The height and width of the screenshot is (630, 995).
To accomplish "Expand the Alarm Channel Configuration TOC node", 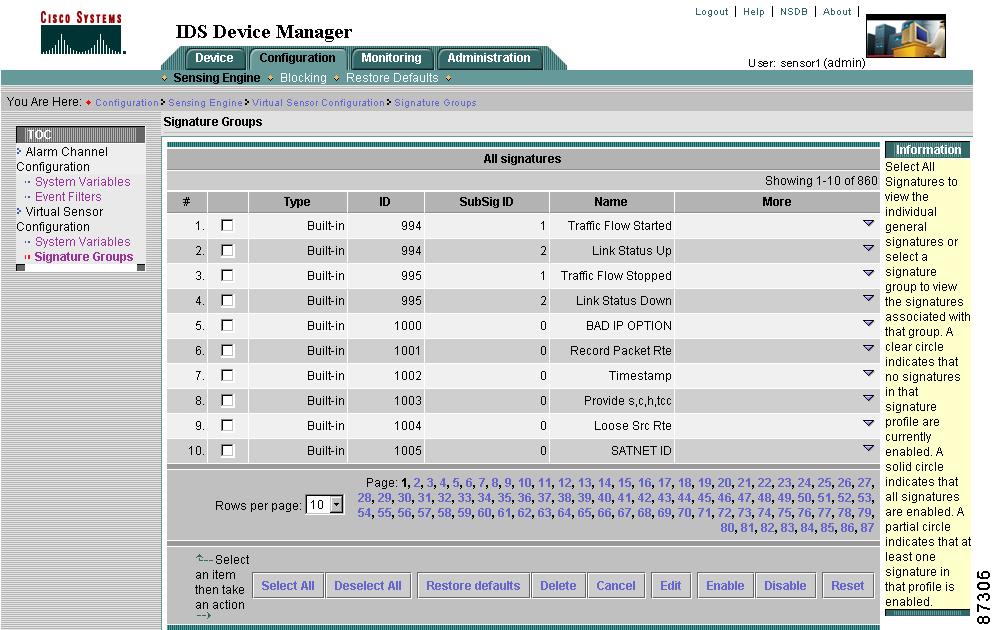I will pos(19,152).
